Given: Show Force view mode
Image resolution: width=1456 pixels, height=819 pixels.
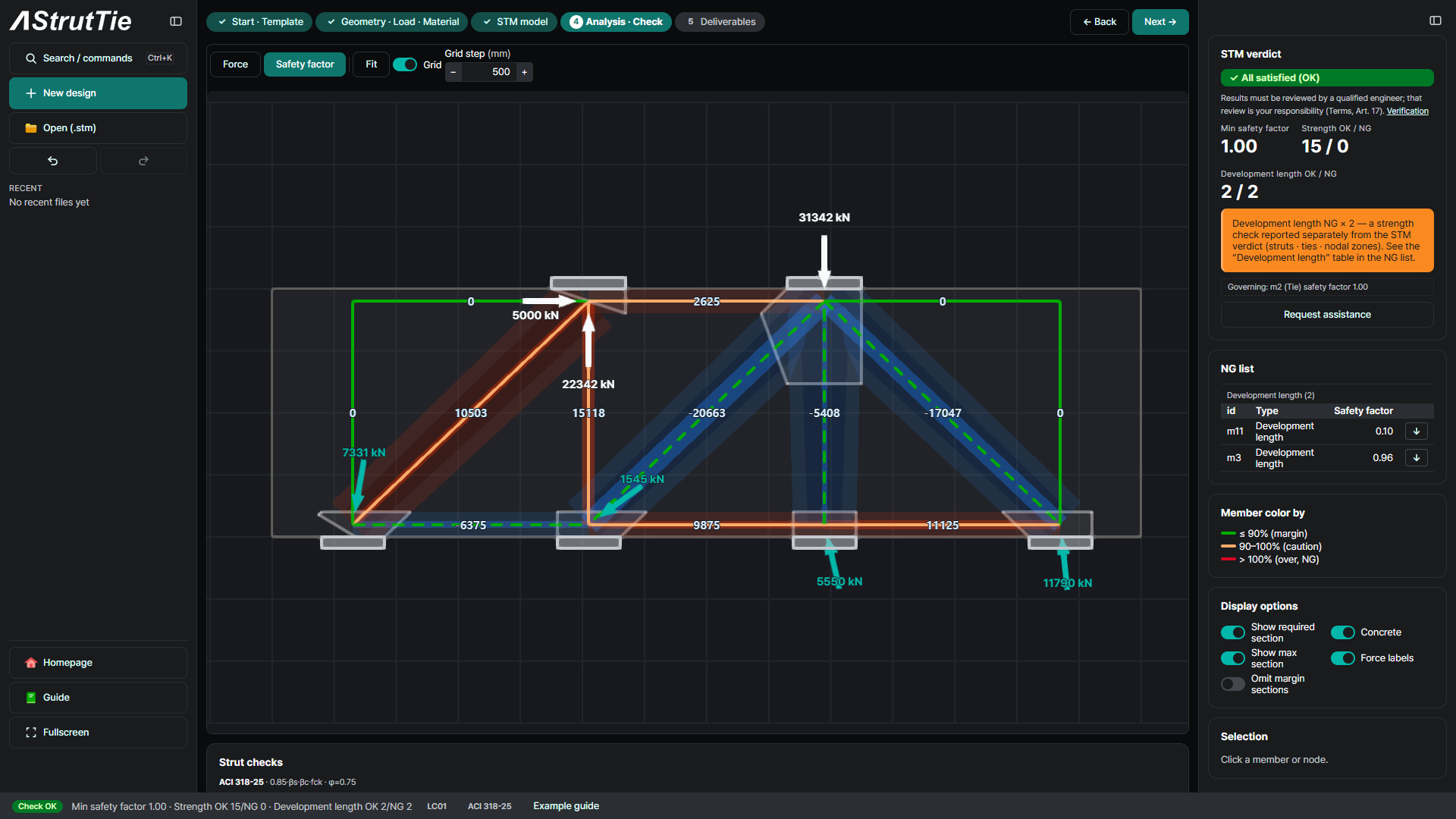Looking at the screenshot, I should click(235, 64).
